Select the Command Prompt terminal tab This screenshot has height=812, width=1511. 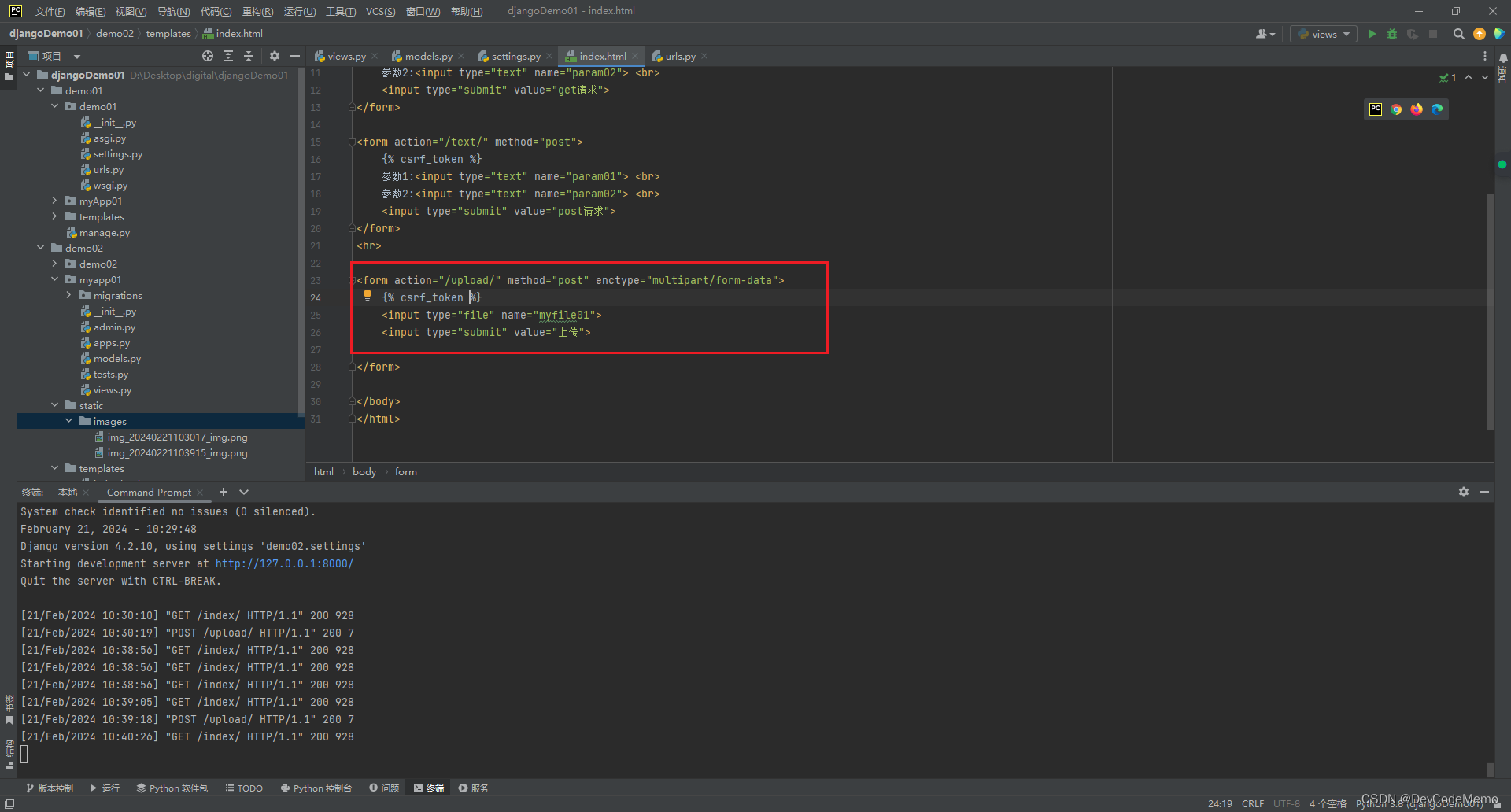click(x=149, y=493)
